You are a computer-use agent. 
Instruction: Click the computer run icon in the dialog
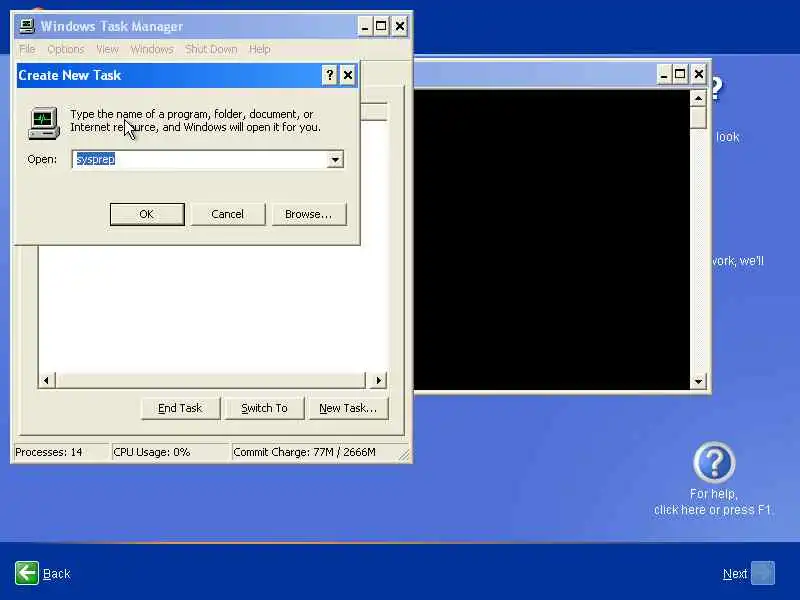click(44, 123)
